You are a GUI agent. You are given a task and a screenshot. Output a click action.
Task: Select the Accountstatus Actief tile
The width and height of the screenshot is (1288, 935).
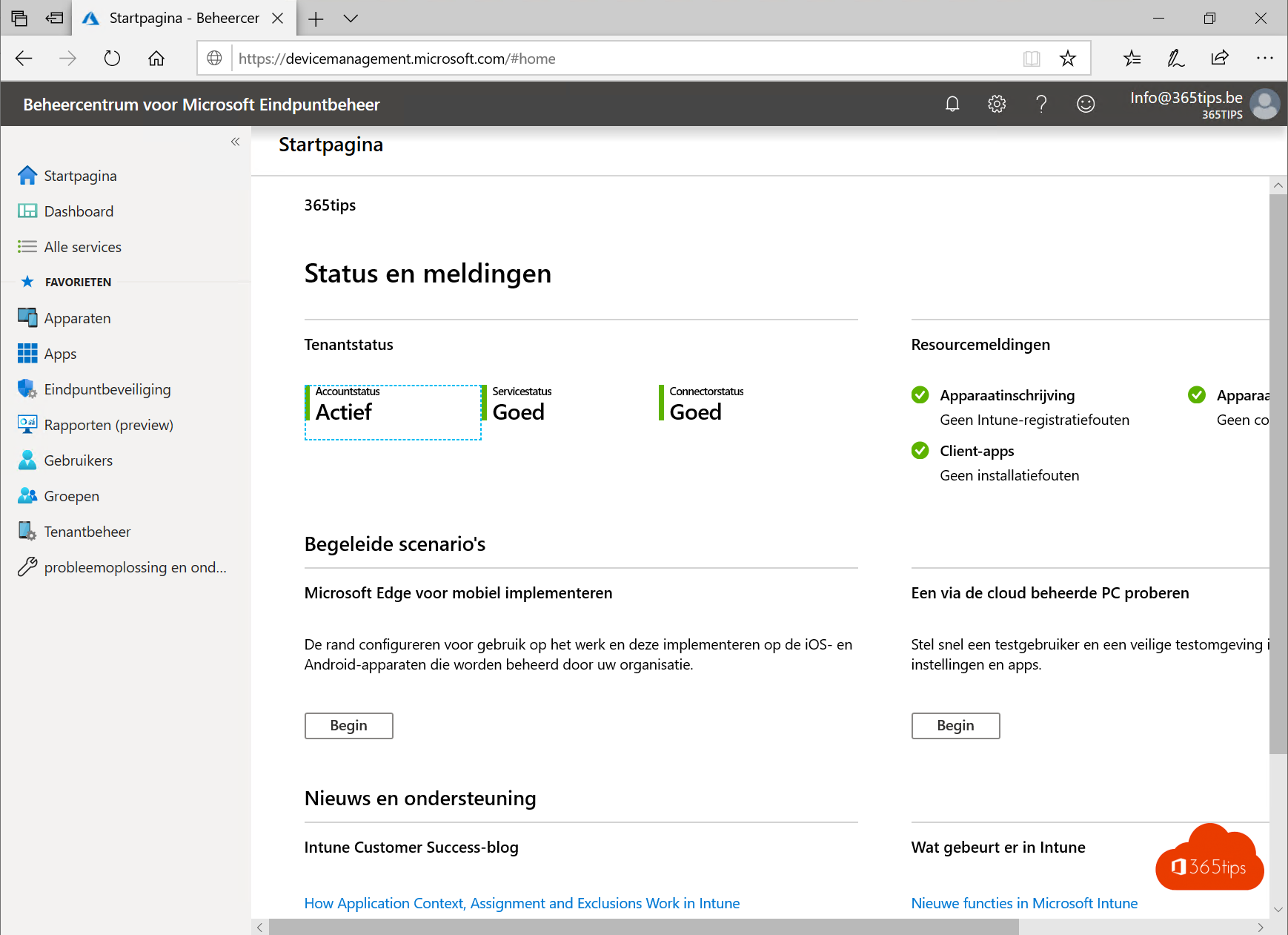point(393,412)
